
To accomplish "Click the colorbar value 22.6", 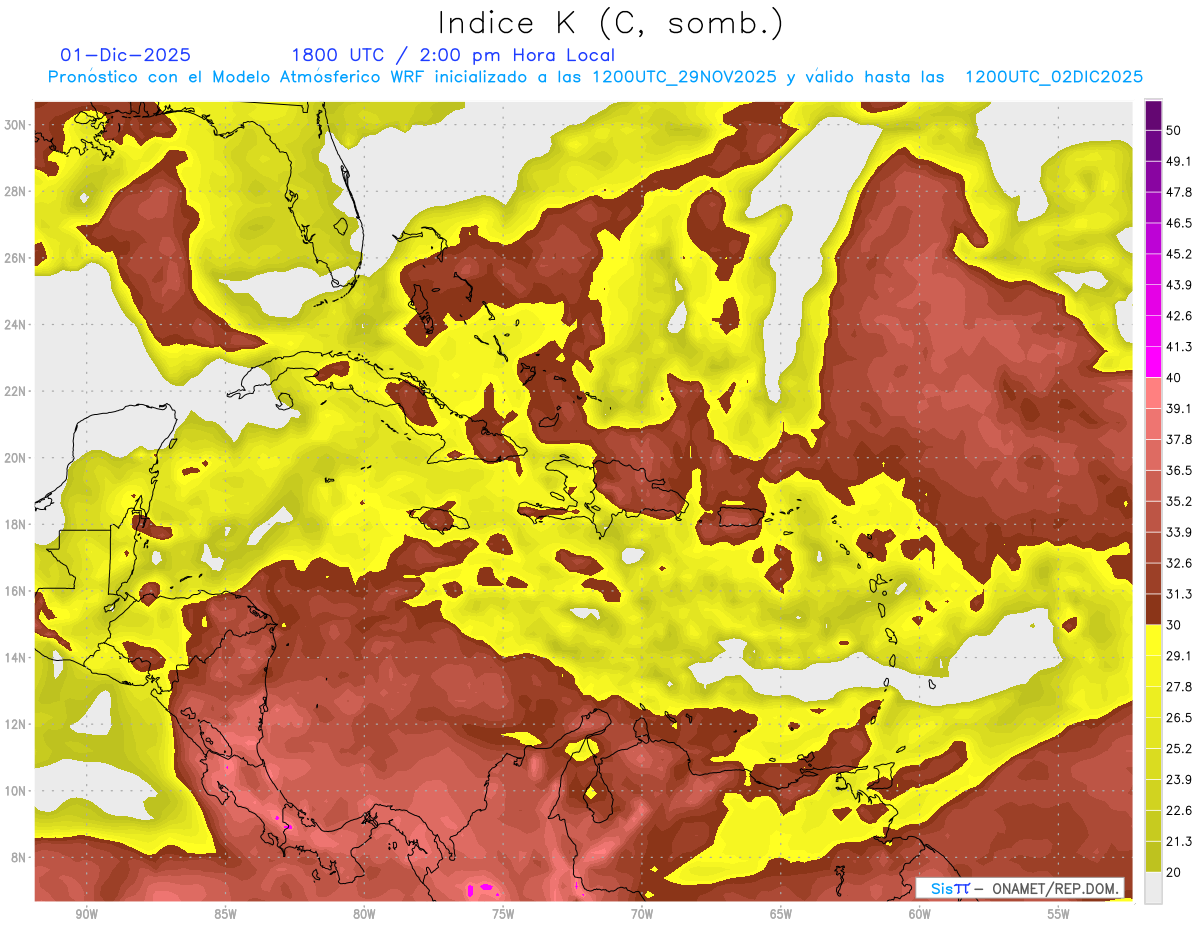I will pos(1179,811).
